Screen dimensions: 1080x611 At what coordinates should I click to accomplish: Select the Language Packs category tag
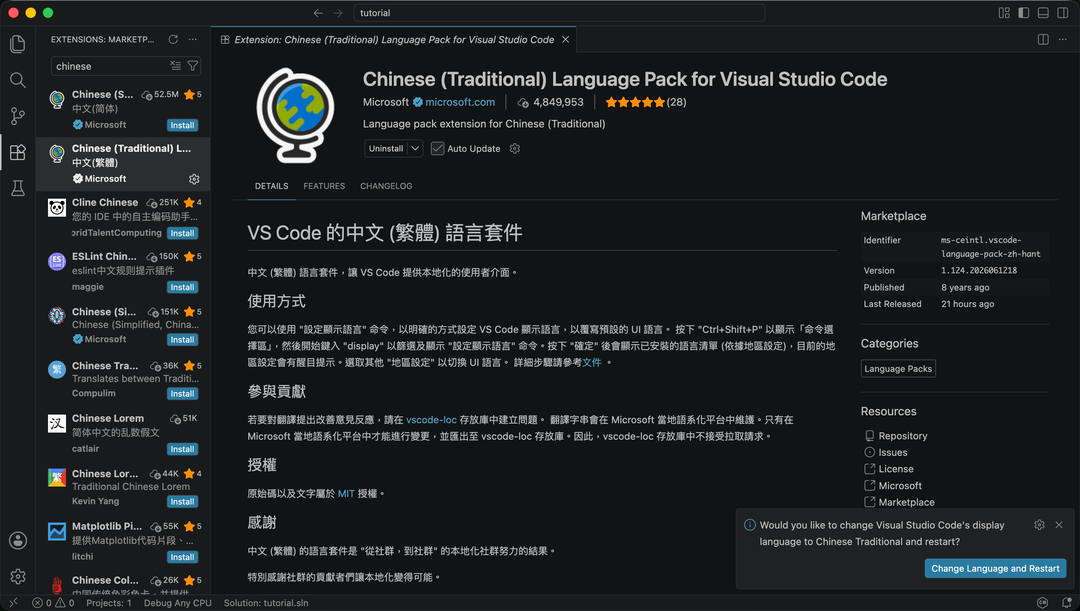click(898, 369)
